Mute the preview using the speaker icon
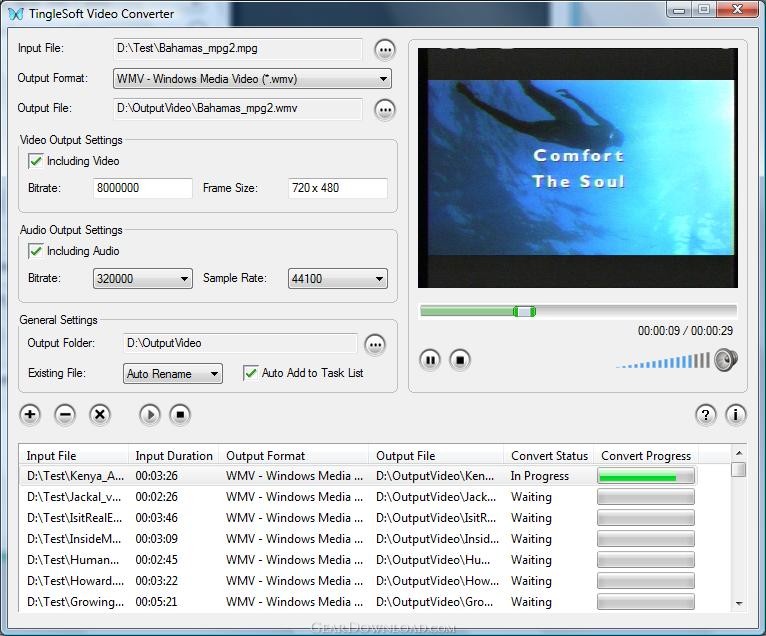This screenshot has height=636, width=766. click(x=726, y=360)
